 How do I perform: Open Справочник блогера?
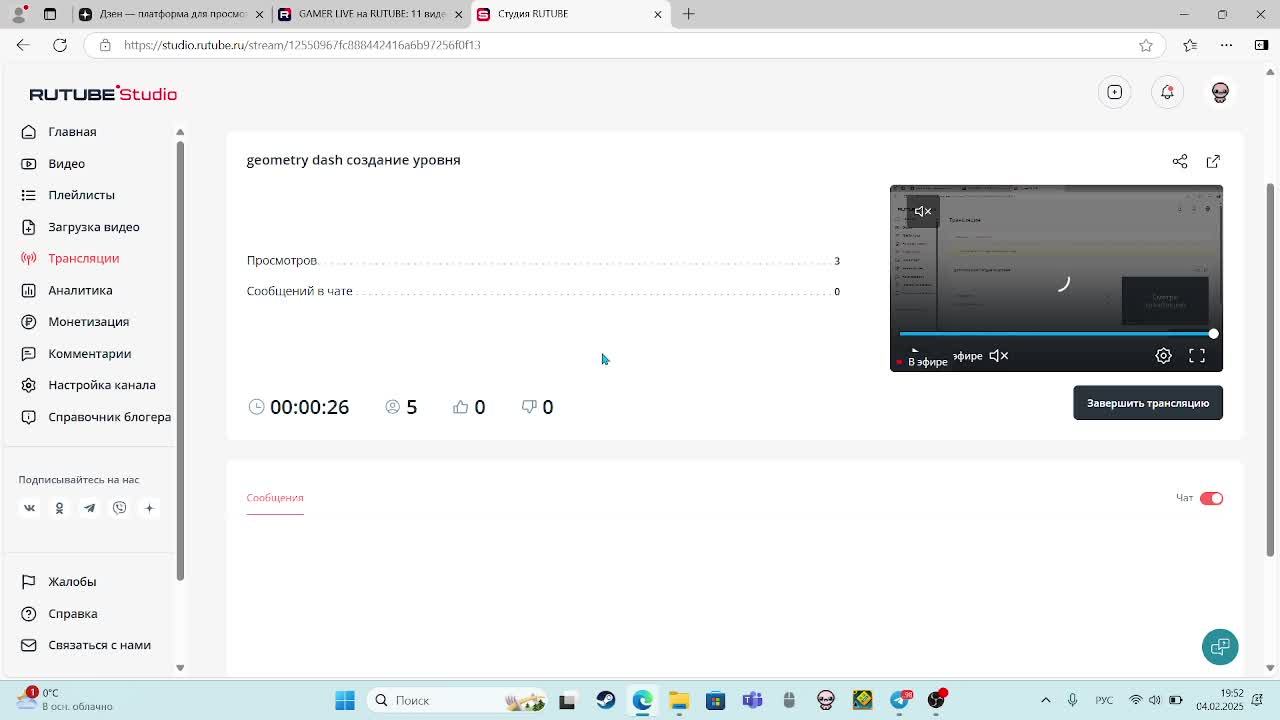(109, 417)
